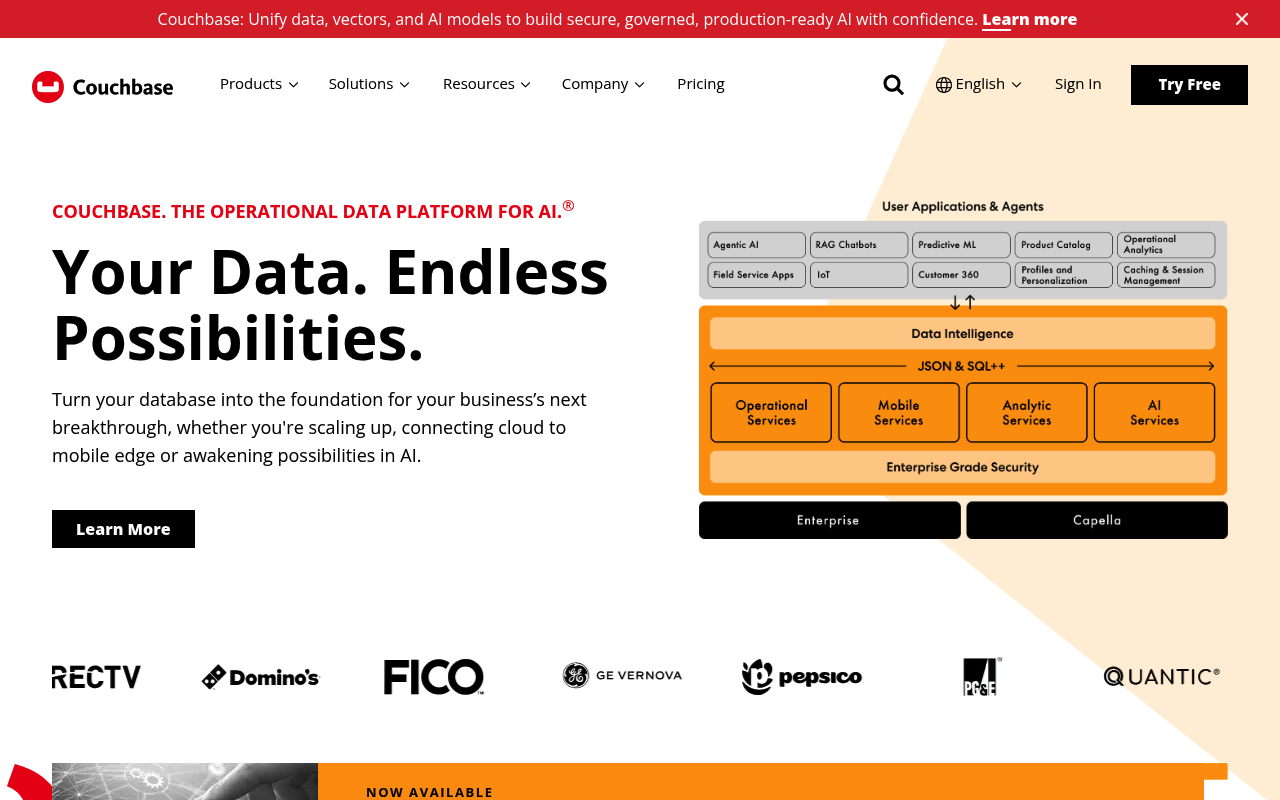Click the Domino's logo
The height and width of the screenshot is (800, 1280).
(260, 677)
